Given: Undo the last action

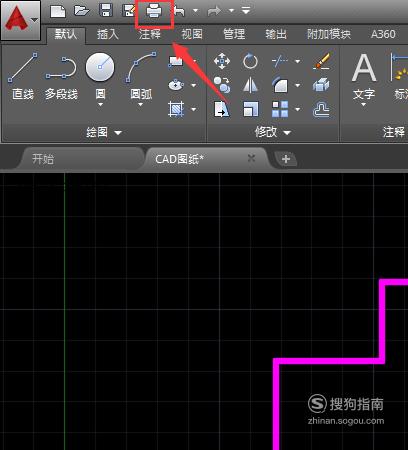Looking at the screenshot, I should coord(180,11).
